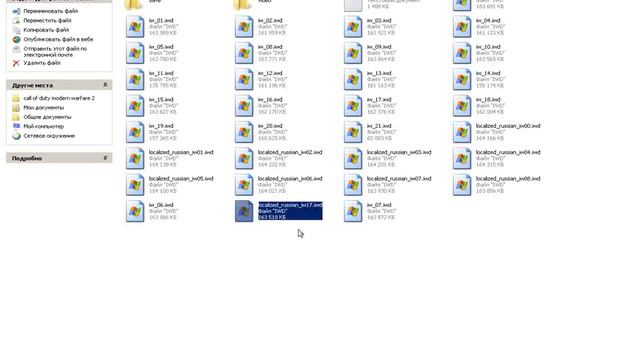Click the localized_russian_iw02.iwd file icon
This screenshot has height=360, width=640.
[x=244, y=158]
